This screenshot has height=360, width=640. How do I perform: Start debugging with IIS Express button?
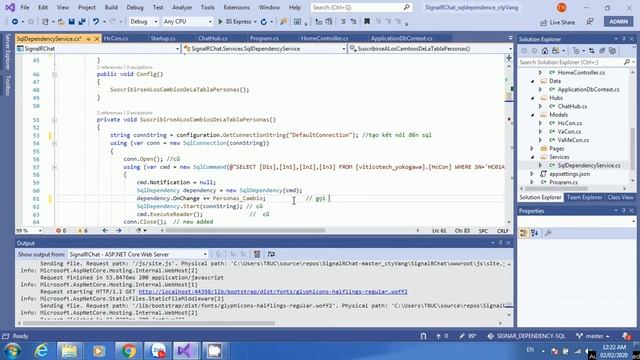point(235,22)
